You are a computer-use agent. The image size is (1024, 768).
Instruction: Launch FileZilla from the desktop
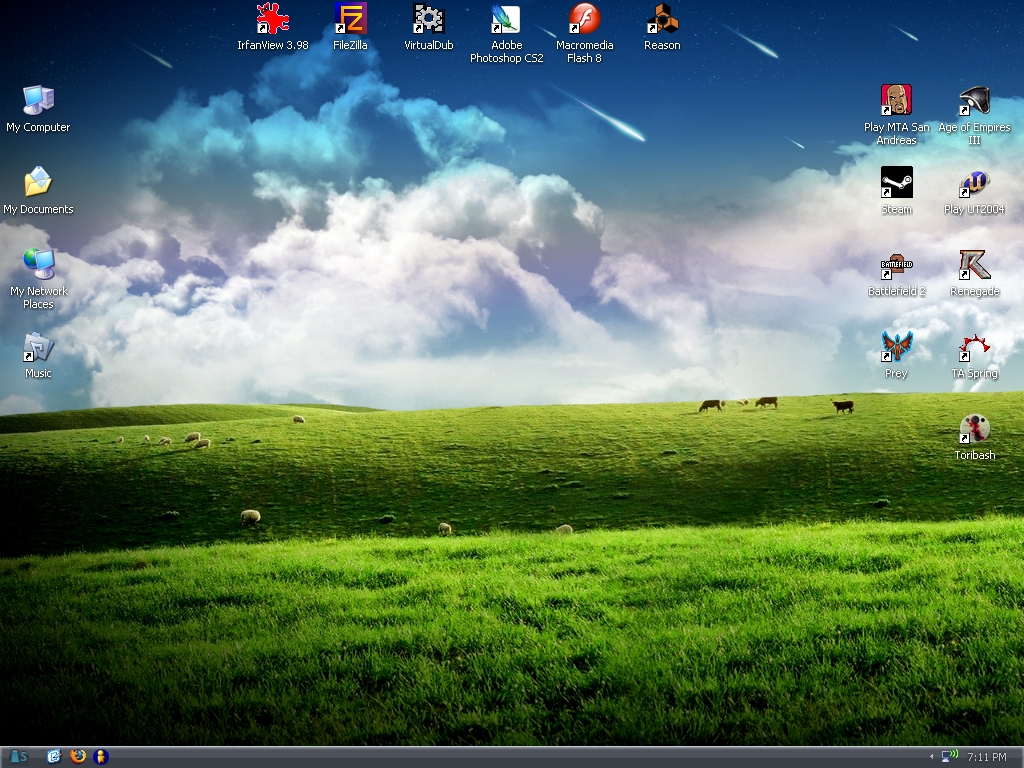coord(350,19)
